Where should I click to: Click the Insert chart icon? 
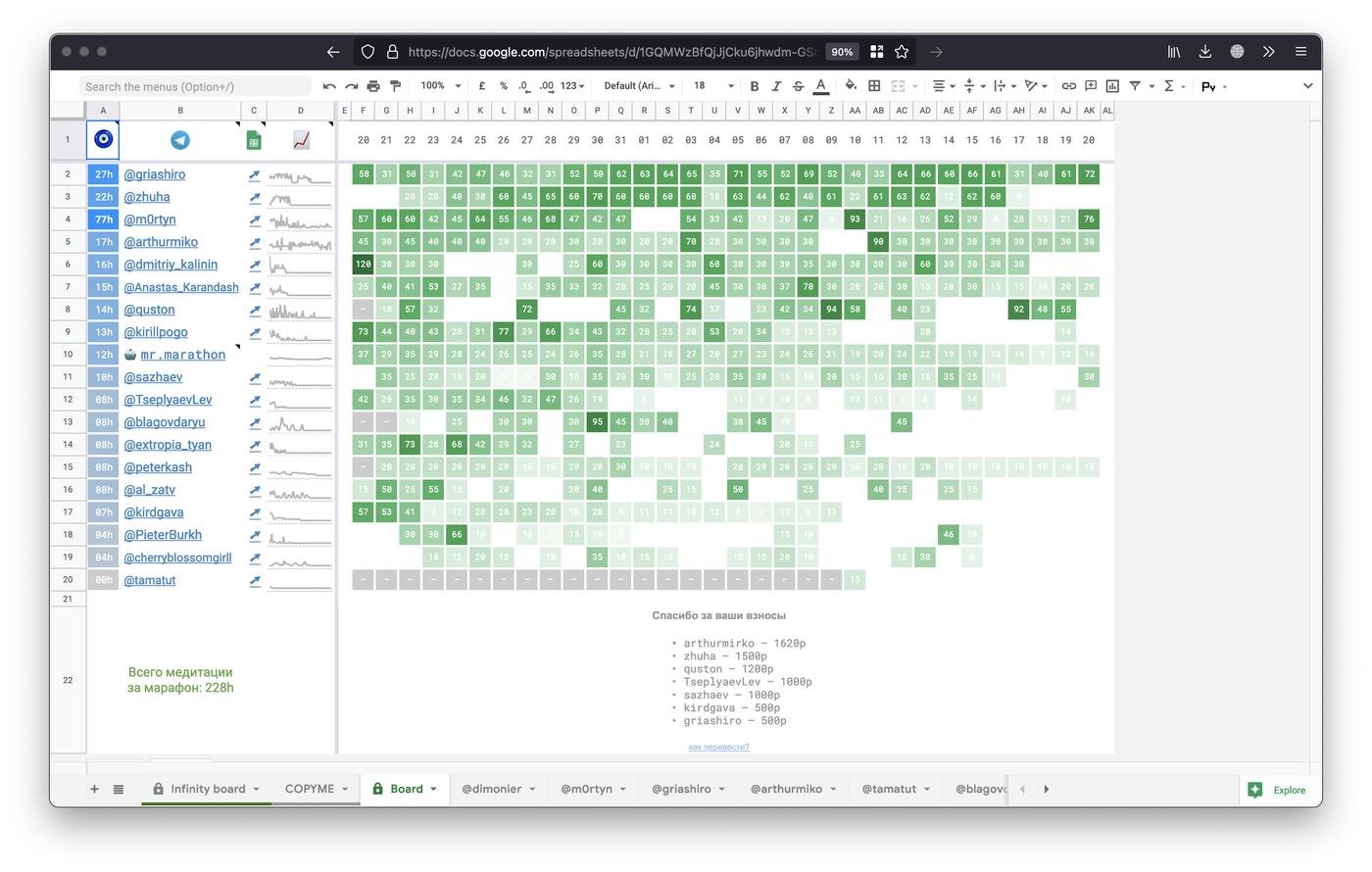[x=1112, y=86]
